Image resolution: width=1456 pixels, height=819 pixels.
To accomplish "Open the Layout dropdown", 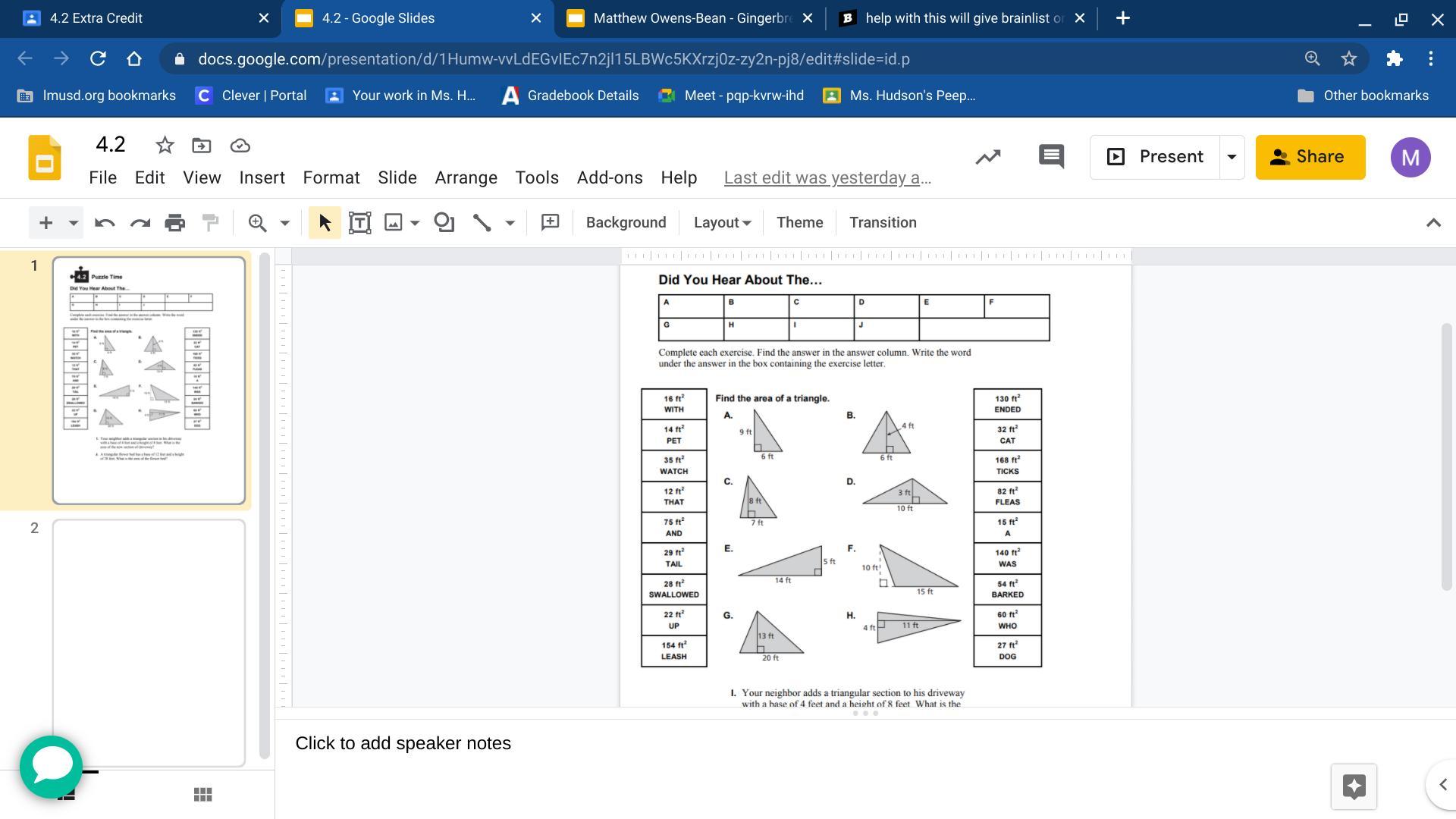I will (x=721, y=223).
